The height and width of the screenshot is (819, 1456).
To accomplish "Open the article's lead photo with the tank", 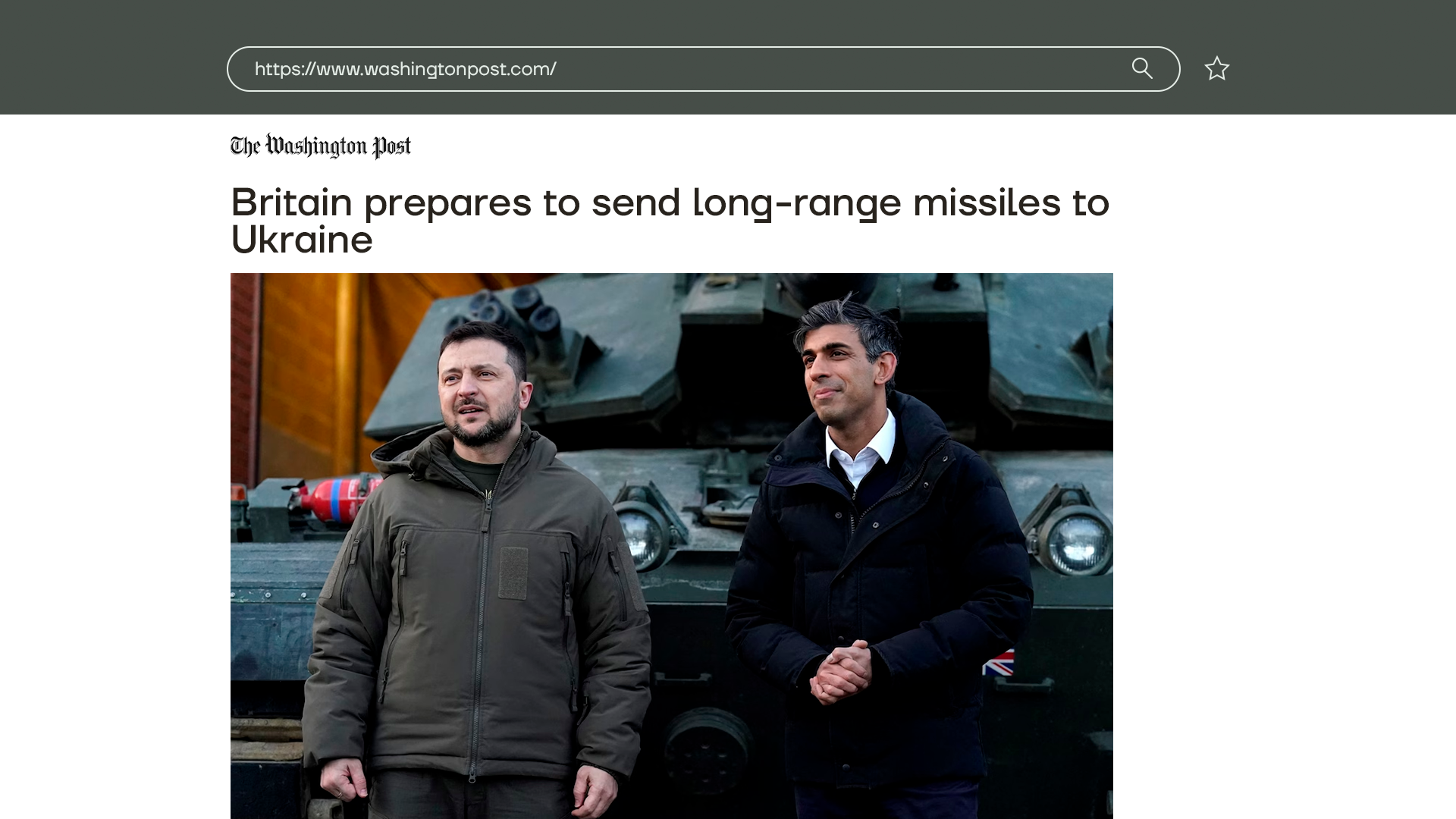I will tap(672, 546).
